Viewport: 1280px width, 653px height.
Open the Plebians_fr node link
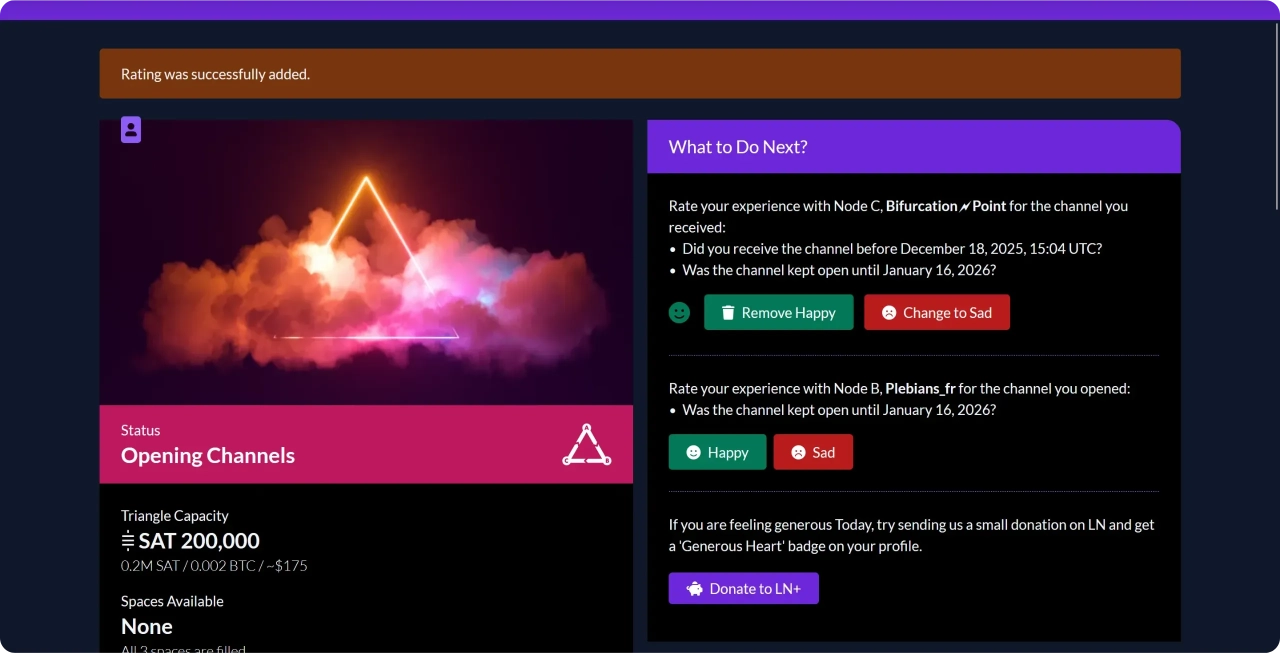pyautogui.click(x=920, y=388)
